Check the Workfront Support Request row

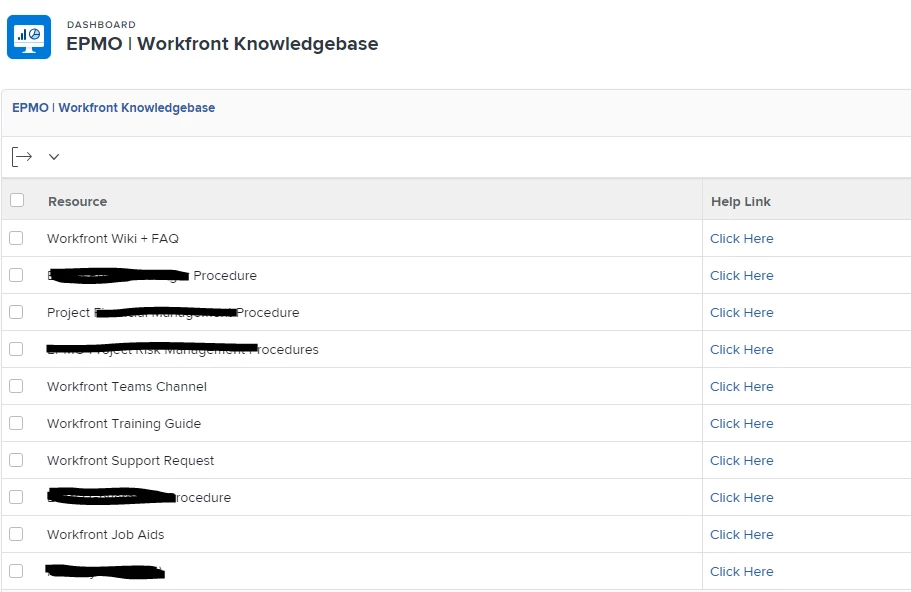16,460
